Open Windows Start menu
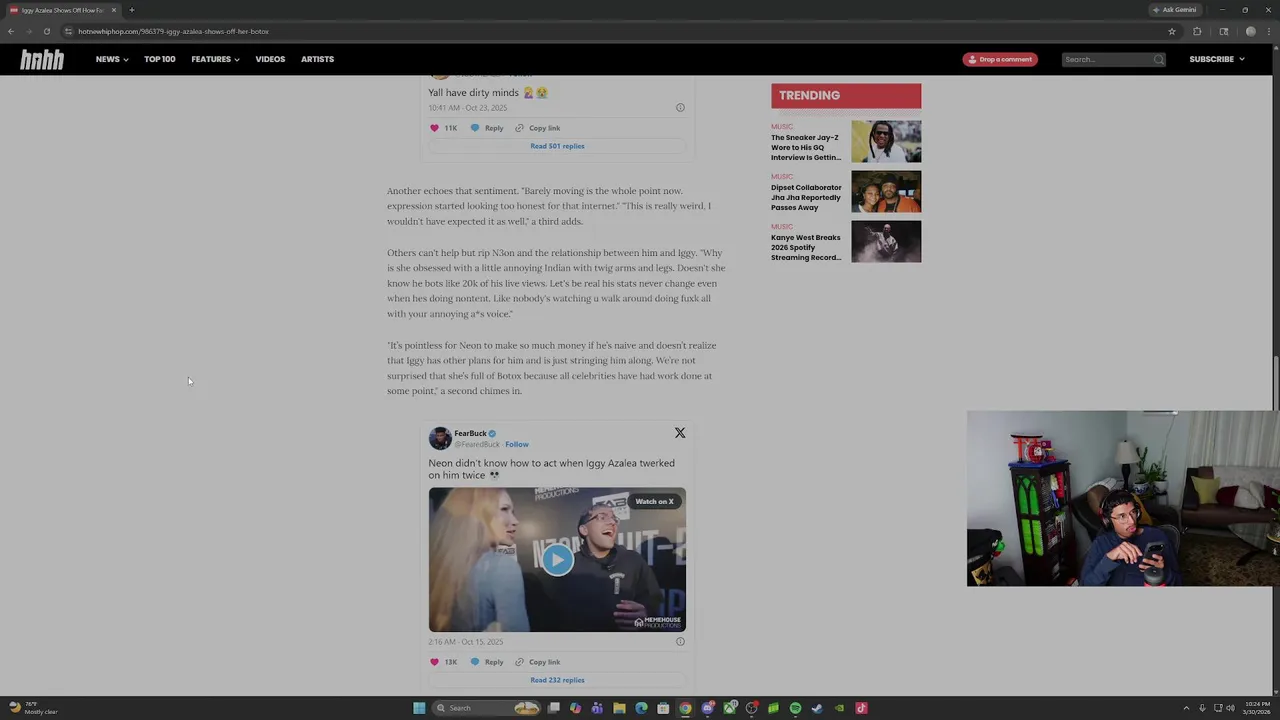This screenshot has width=1280, height=720. click(x=419, y=708)
